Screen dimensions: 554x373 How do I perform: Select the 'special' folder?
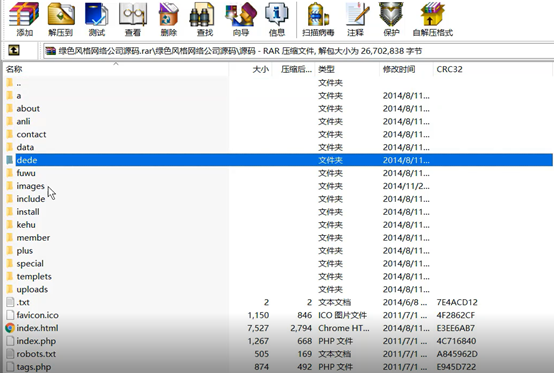30,264
